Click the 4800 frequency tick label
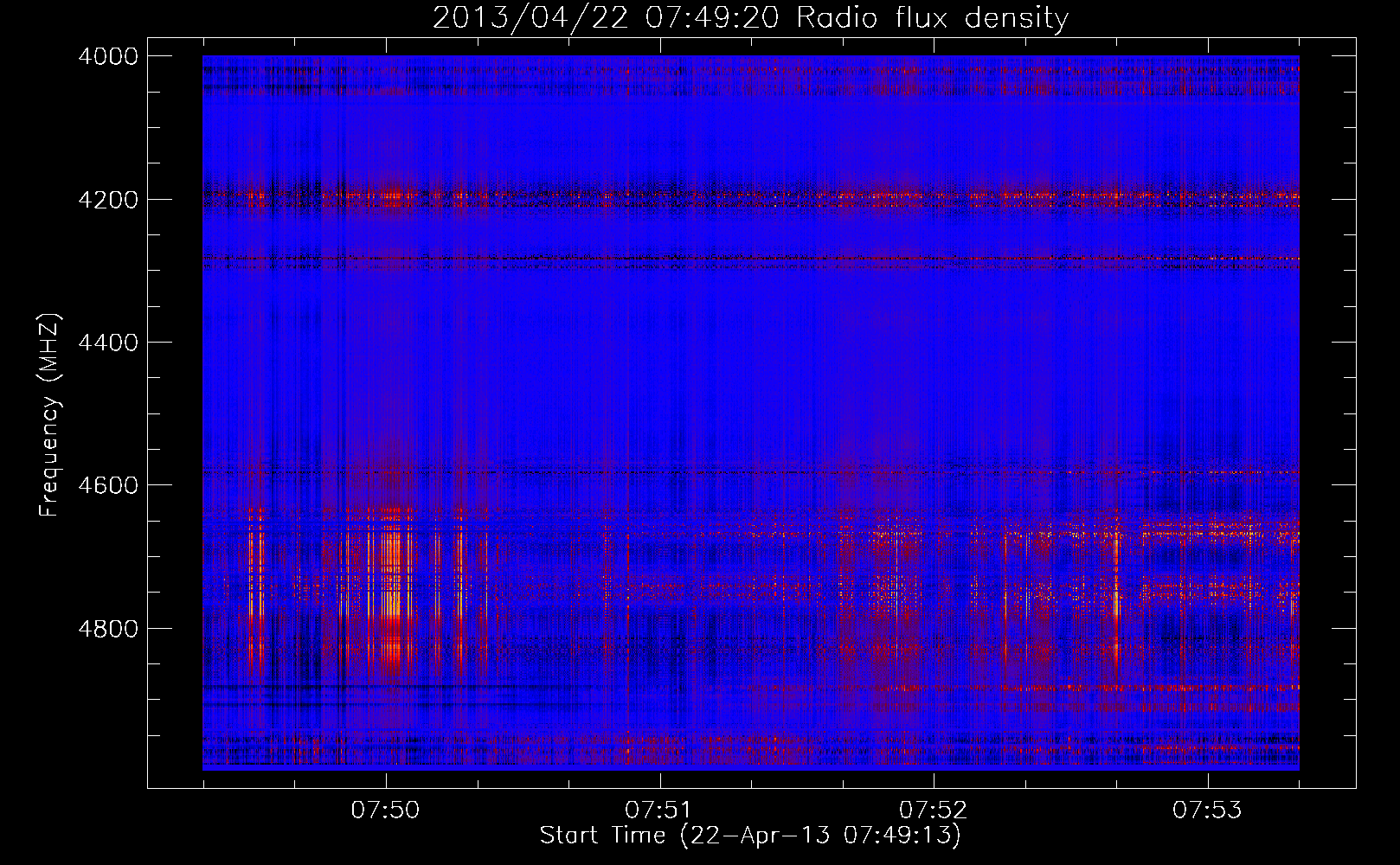The image size is (1400, 865). click(108, 629)
